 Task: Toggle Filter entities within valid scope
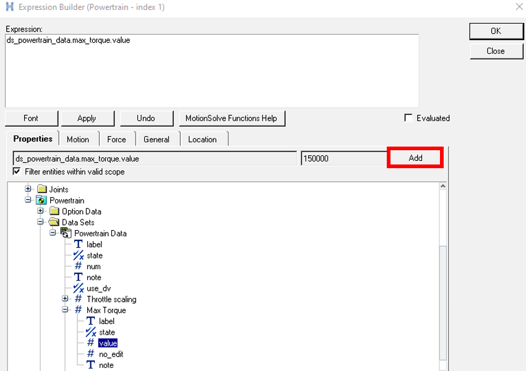coord(16,171)
